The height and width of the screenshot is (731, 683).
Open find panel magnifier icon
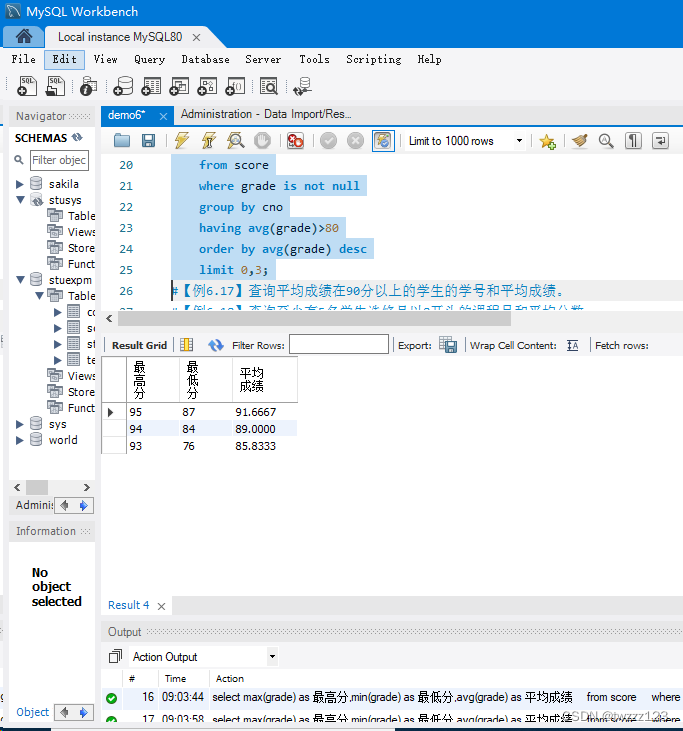pyautogui.click(x=606, y=140)
